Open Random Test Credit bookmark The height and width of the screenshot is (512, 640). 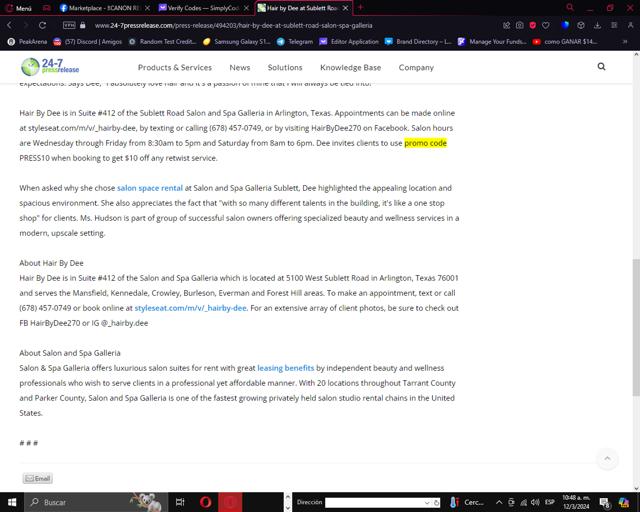(x=162, y=42)
